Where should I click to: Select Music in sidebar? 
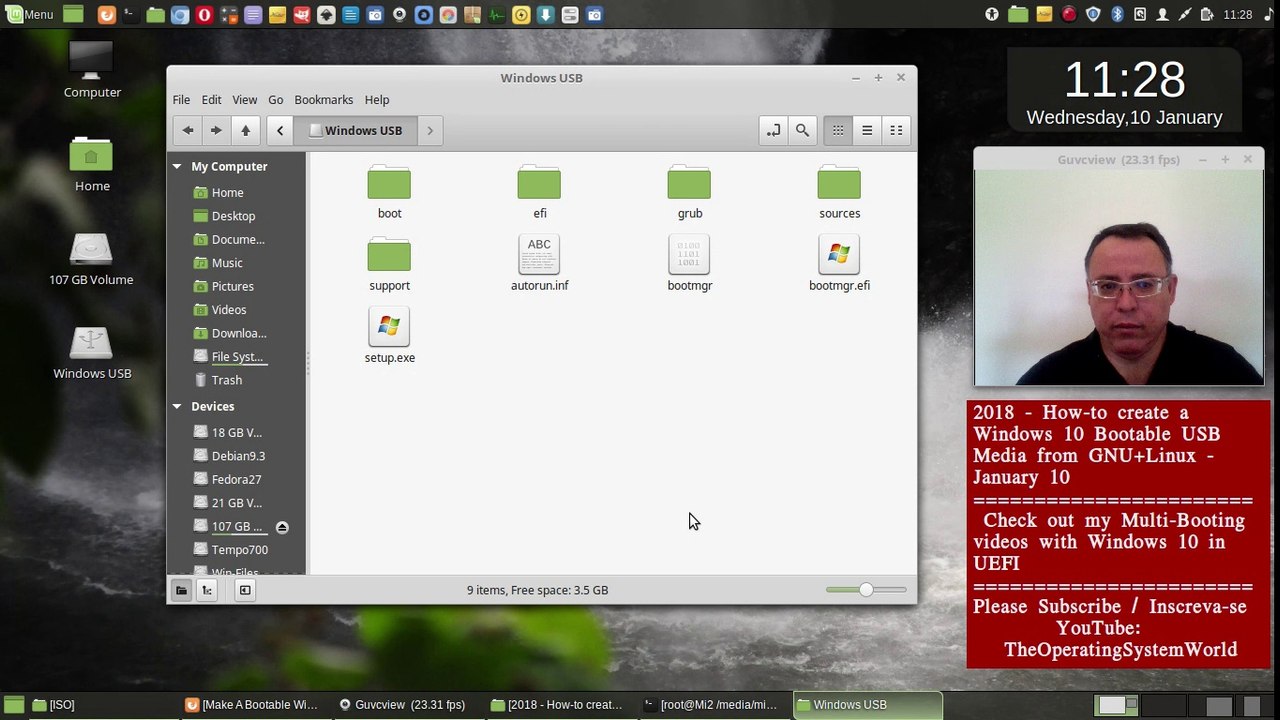tap(227, 263)
